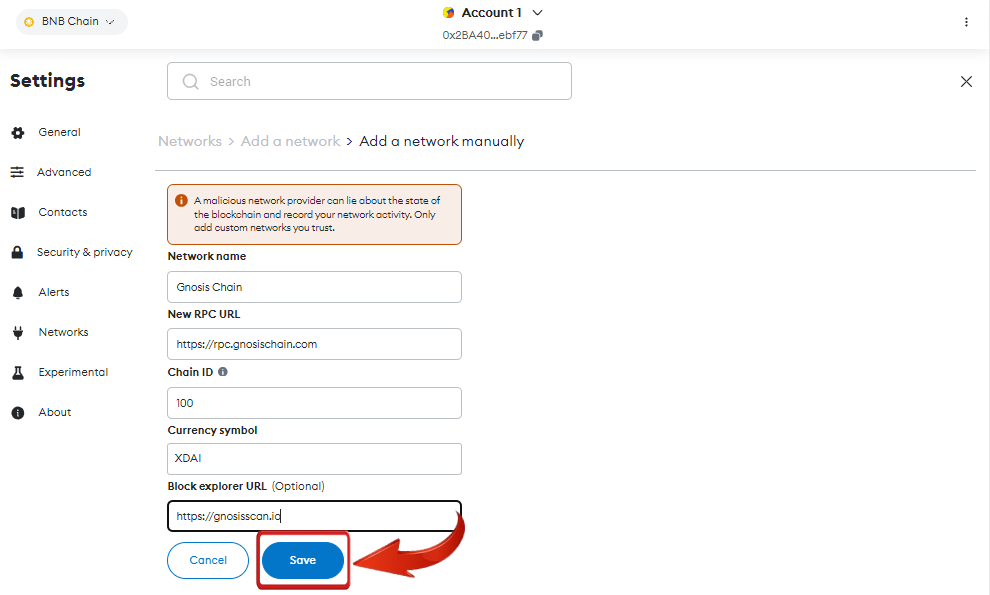
Task: Expand the BNB Chain network dropdown
Action: click(x=71, y=21)
